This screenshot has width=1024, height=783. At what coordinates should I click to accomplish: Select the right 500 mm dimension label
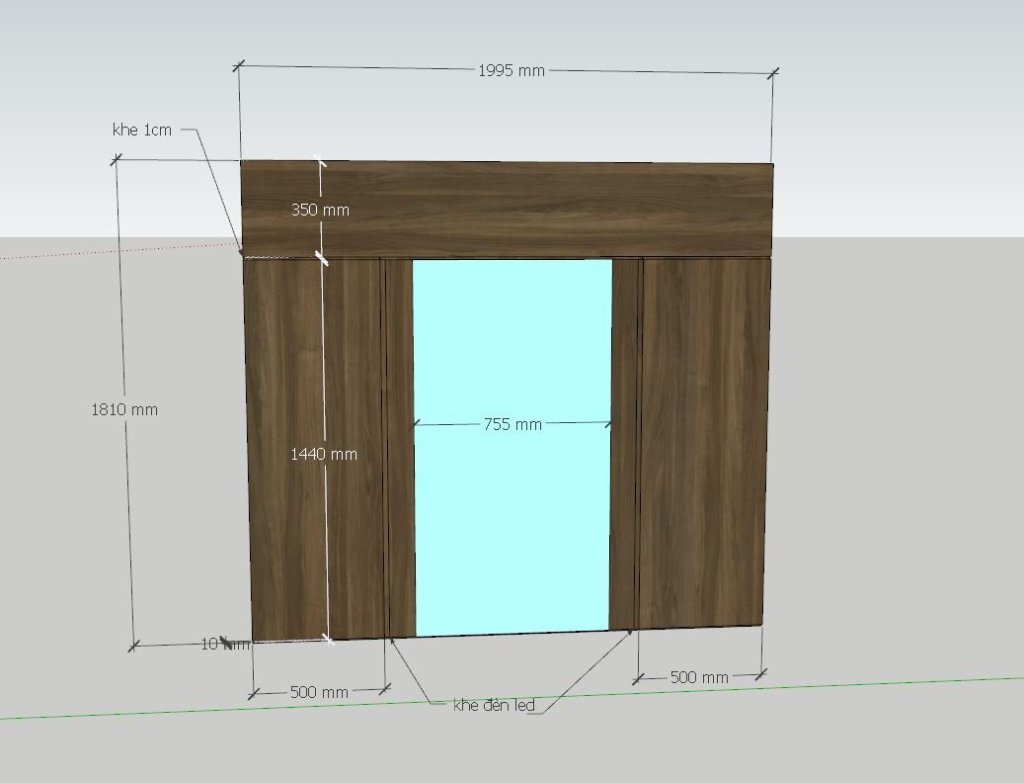699,677
